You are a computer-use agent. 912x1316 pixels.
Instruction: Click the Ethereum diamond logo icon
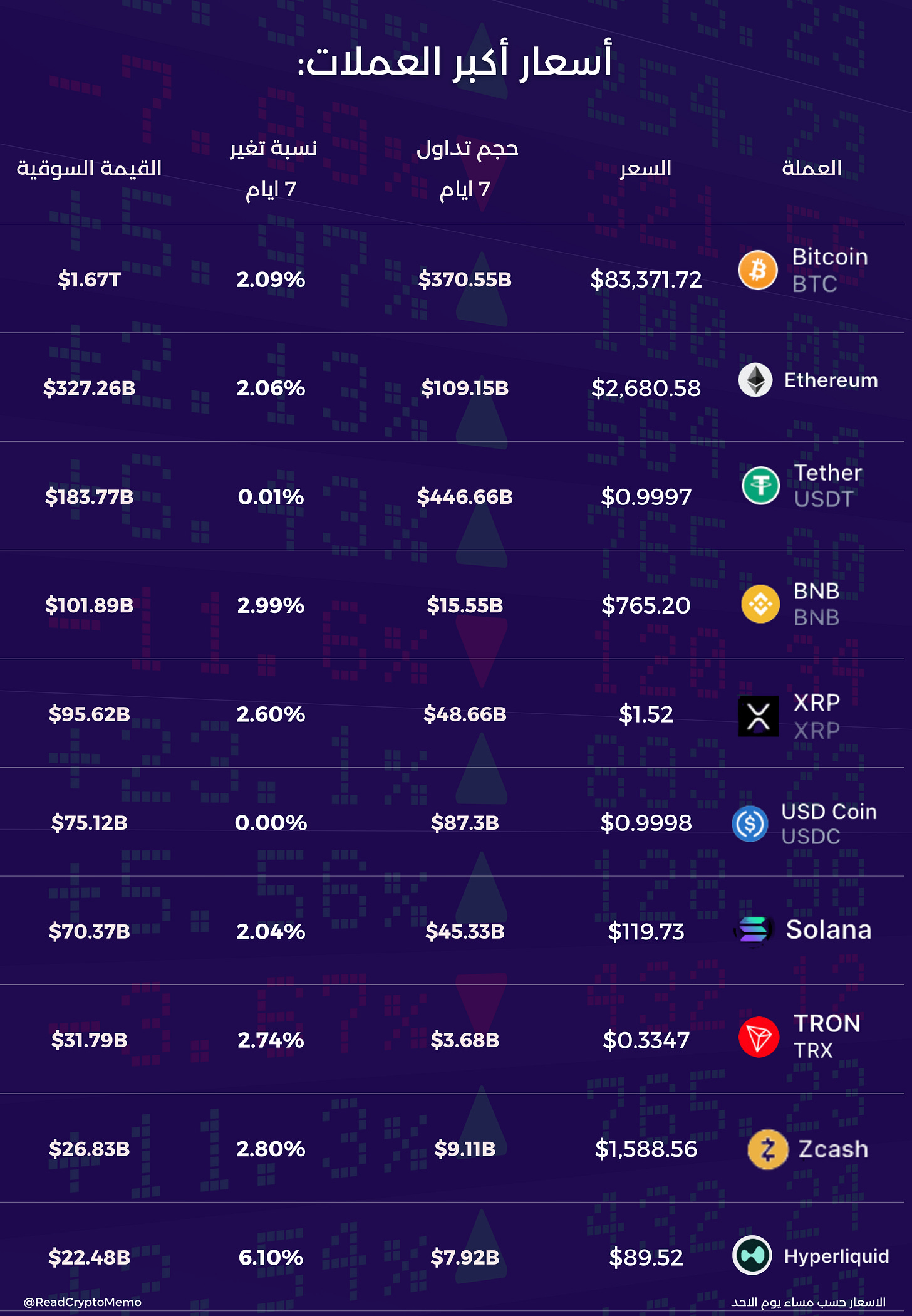coord(755,380)
